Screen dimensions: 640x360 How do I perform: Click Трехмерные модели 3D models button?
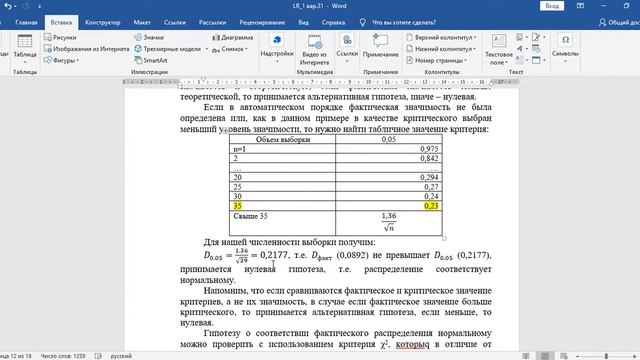click(168, 49)
